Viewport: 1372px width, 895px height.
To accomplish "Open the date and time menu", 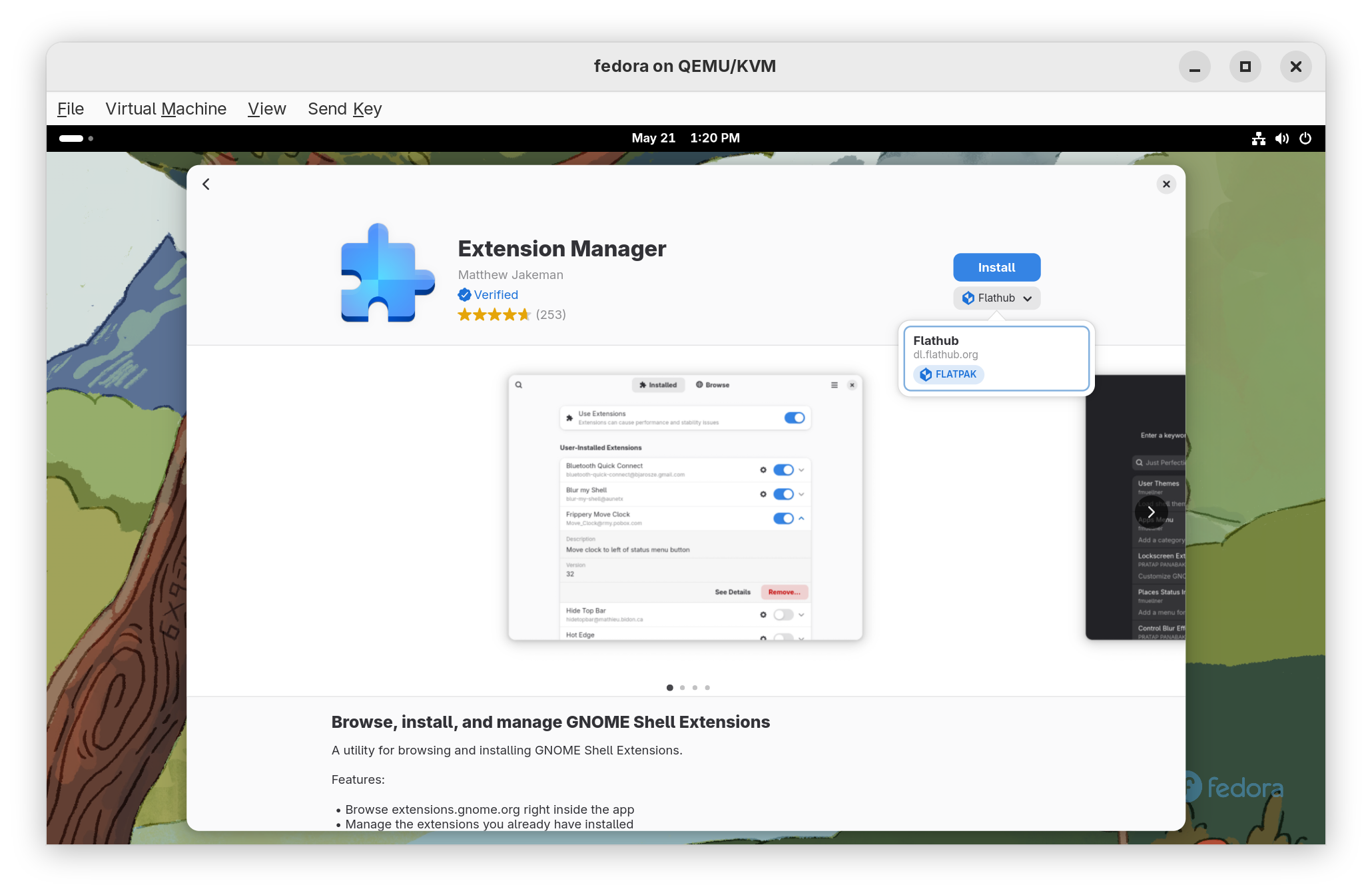I will (x=686, y=139).
